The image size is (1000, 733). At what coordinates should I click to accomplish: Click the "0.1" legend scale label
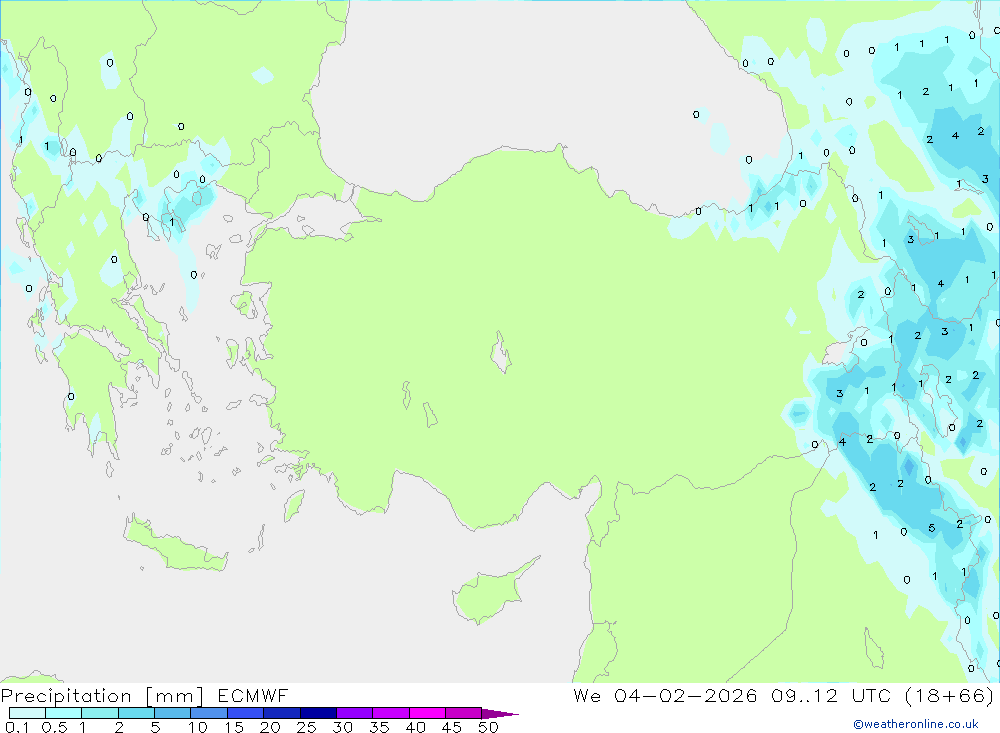tap(17, 727)
